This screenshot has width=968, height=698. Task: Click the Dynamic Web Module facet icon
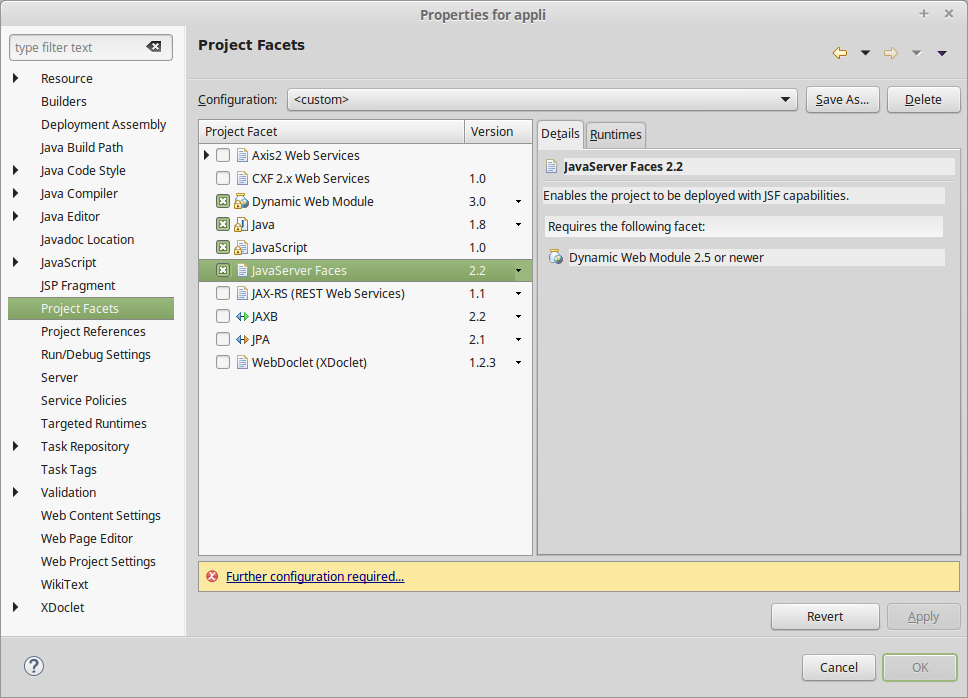240,201
